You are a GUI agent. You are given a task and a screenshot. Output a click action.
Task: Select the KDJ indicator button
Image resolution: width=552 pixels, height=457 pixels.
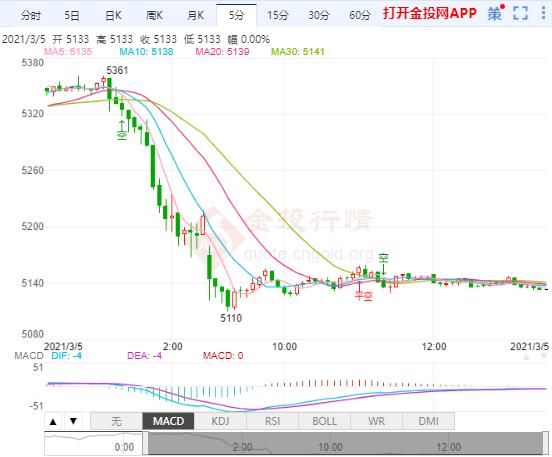pyautogui.click(x=220, y=421)
